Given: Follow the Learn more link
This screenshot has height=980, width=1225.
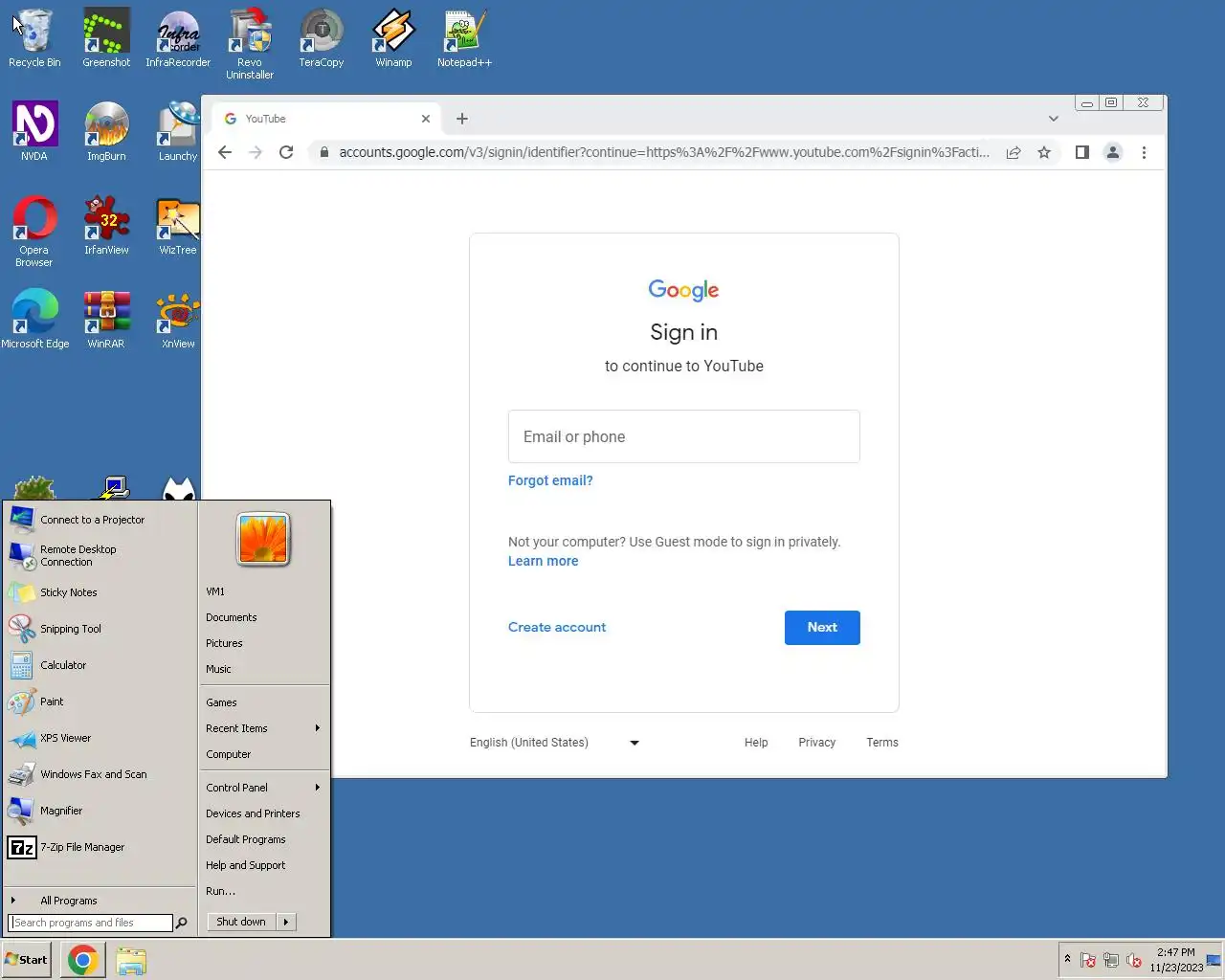Looking at the screenshot, I should tap(543, 561).
